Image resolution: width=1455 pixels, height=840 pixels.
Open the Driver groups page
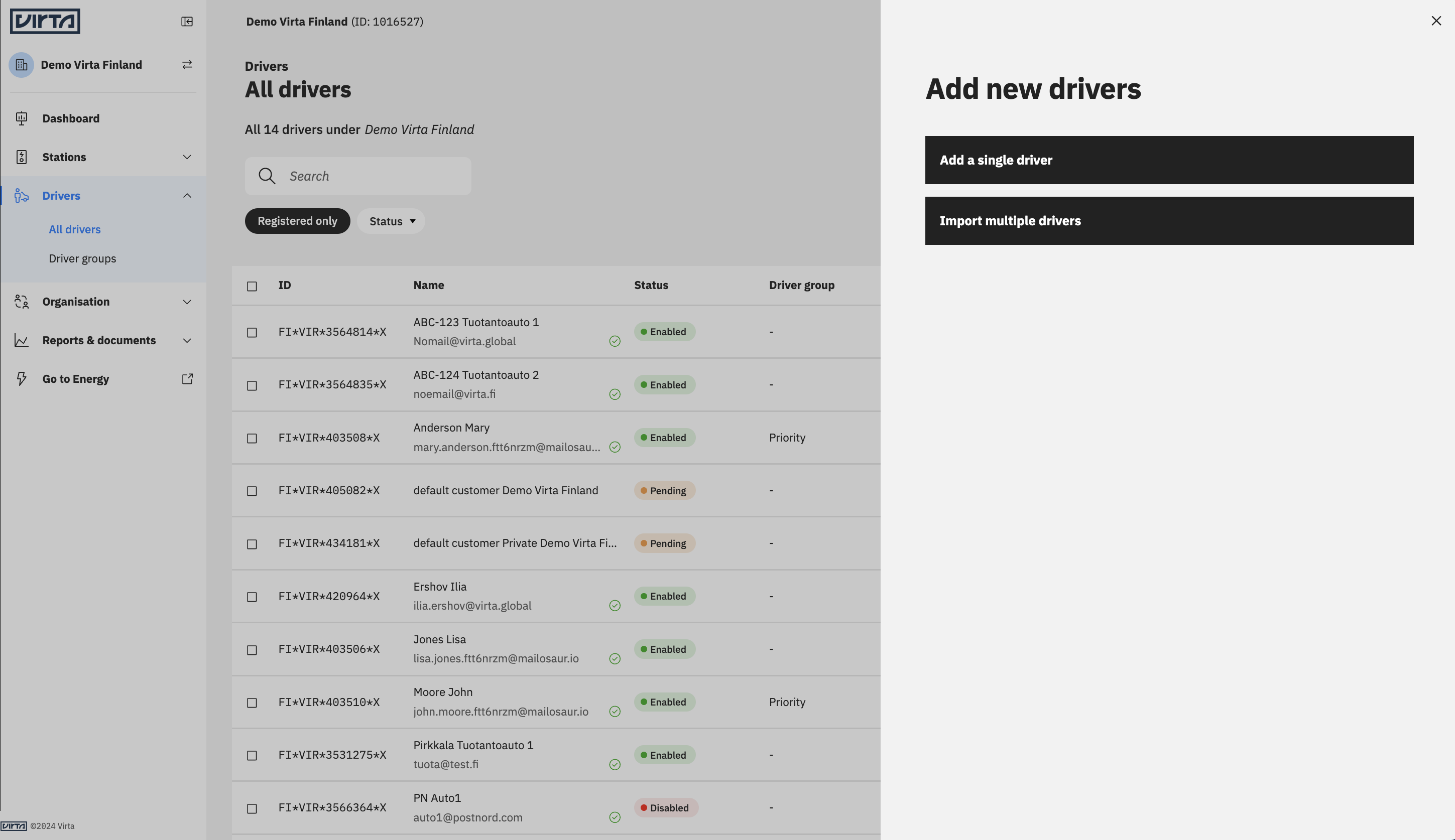tap(82, 258)
